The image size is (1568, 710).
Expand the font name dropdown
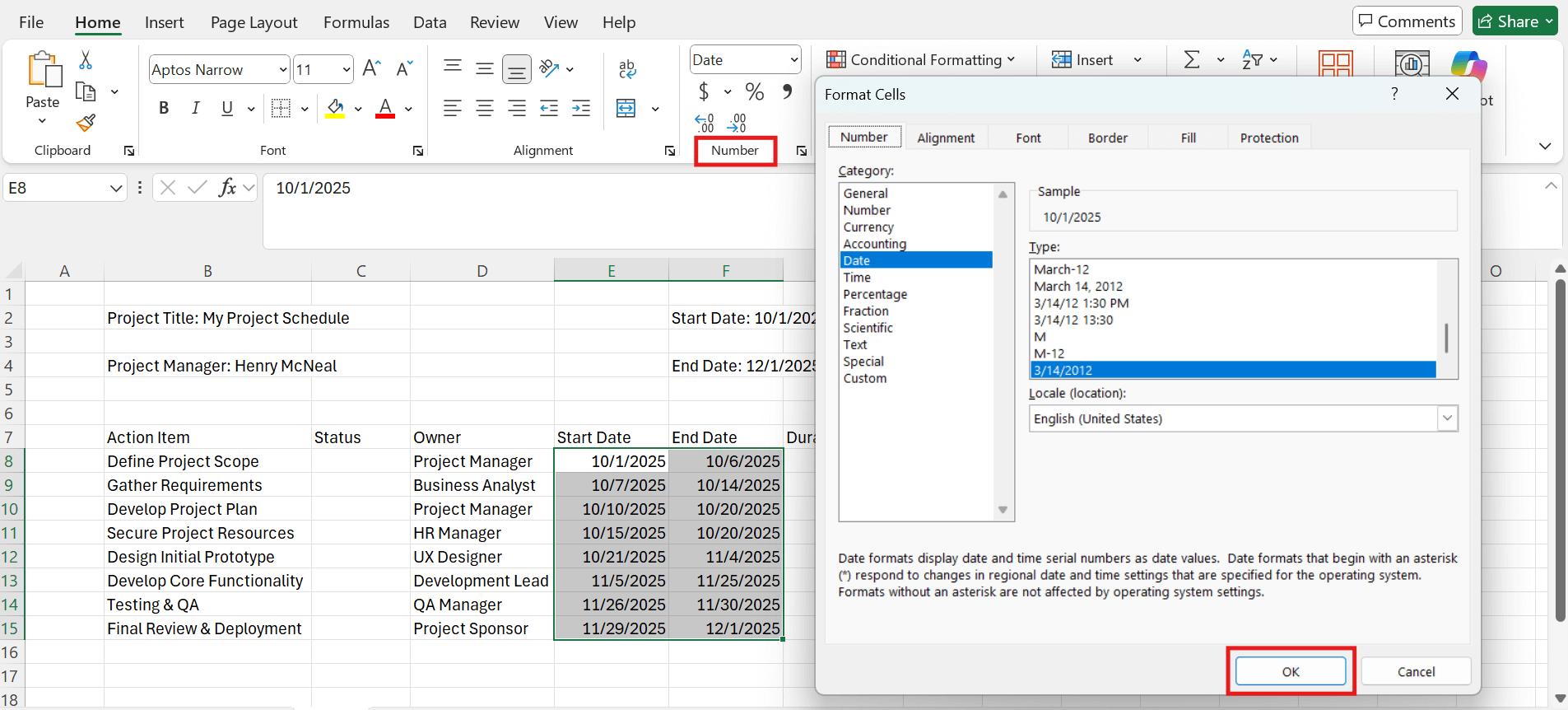pos(282,70)
